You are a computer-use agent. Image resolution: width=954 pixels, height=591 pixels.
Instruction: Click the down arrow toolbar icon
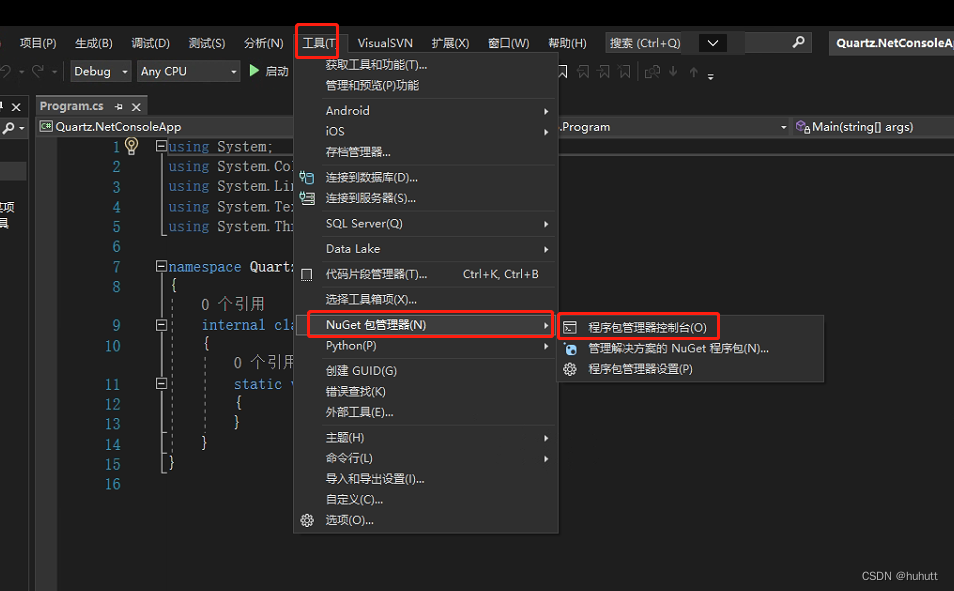coord(673,72)
